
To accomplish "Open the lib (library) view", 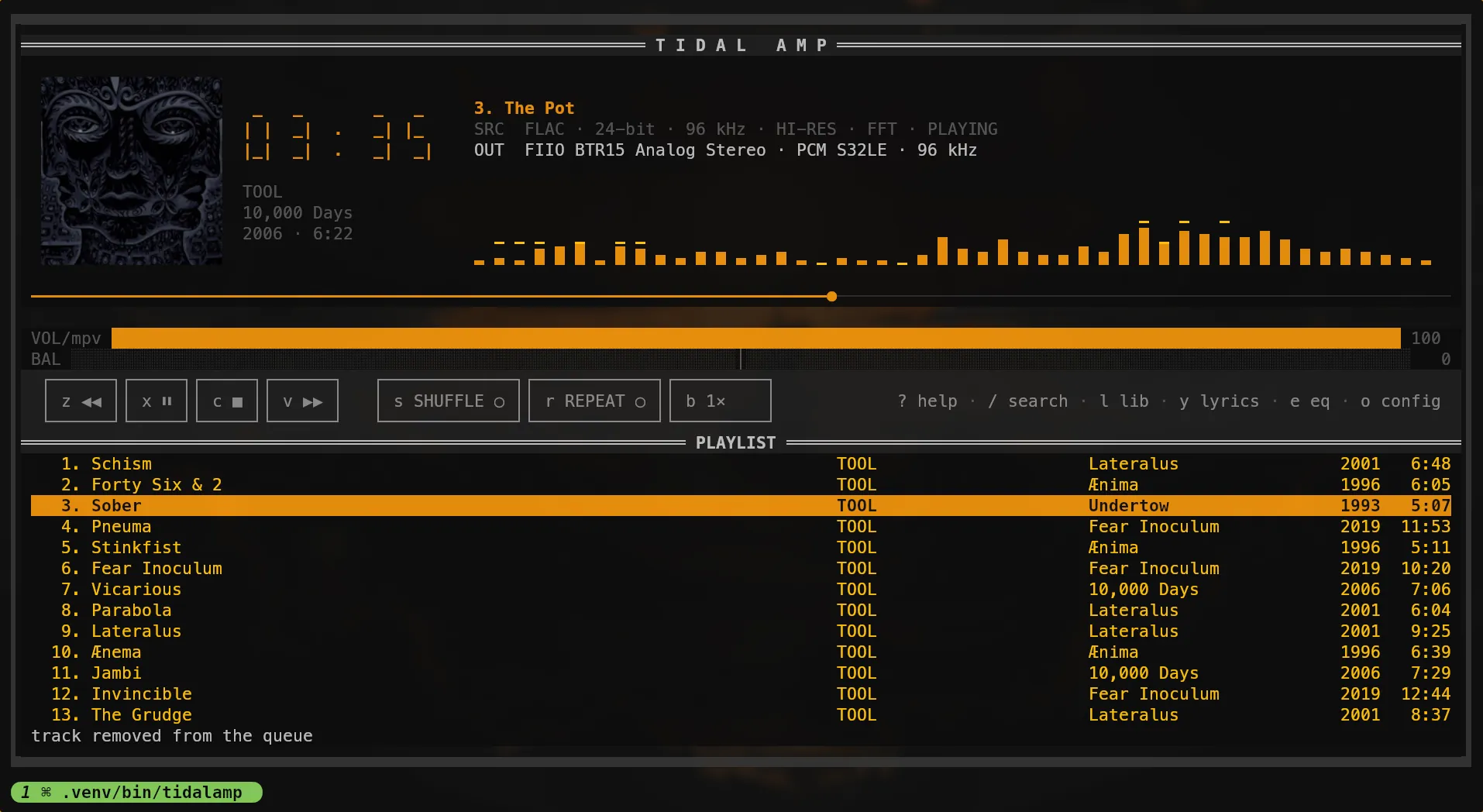I will pos(1124,401).
